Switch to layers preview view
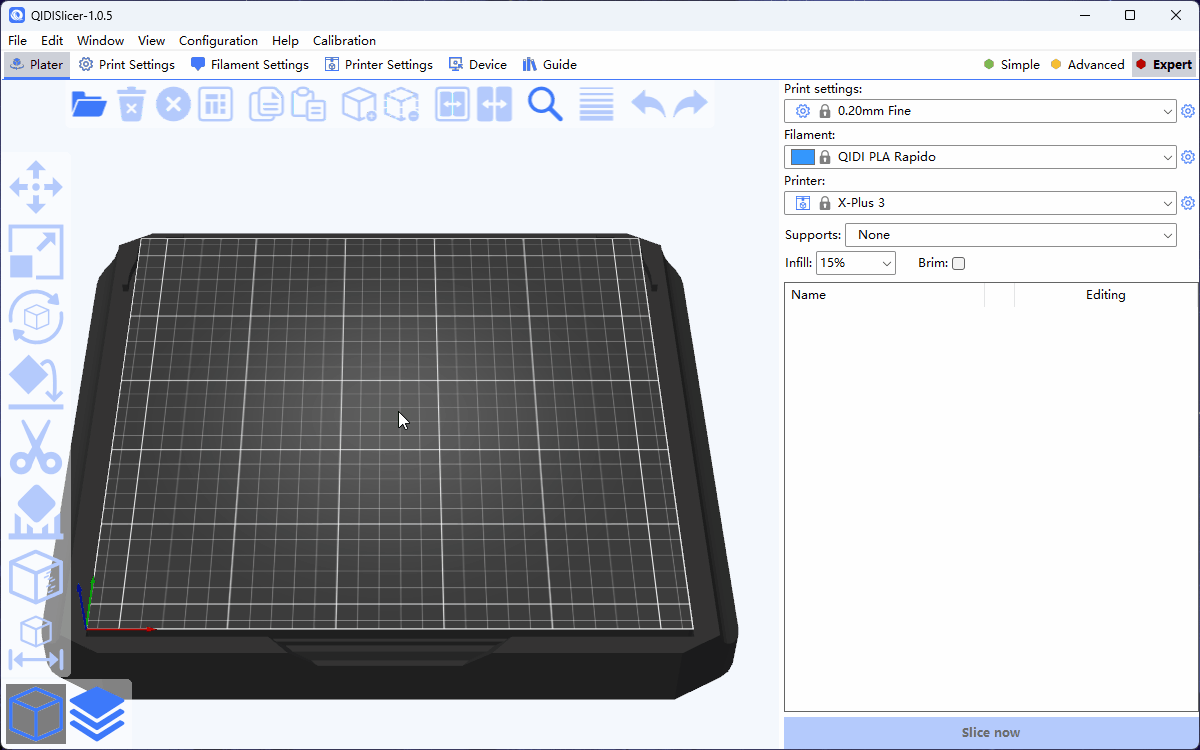This screenshot has width=1200, height=750. click(x=98, y=714)
